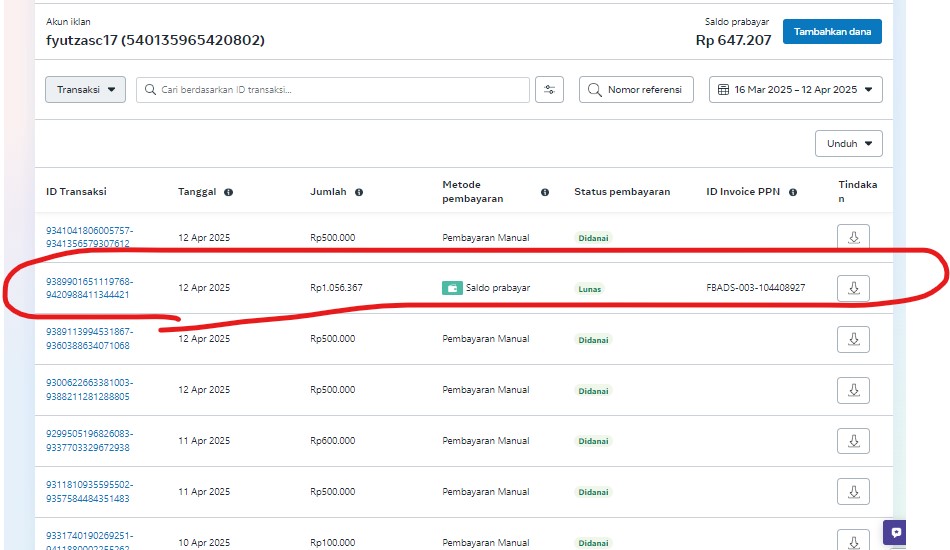950x550 pixels.
Task: Click info icon next to Tanggal header
Action: coord(228,192)
